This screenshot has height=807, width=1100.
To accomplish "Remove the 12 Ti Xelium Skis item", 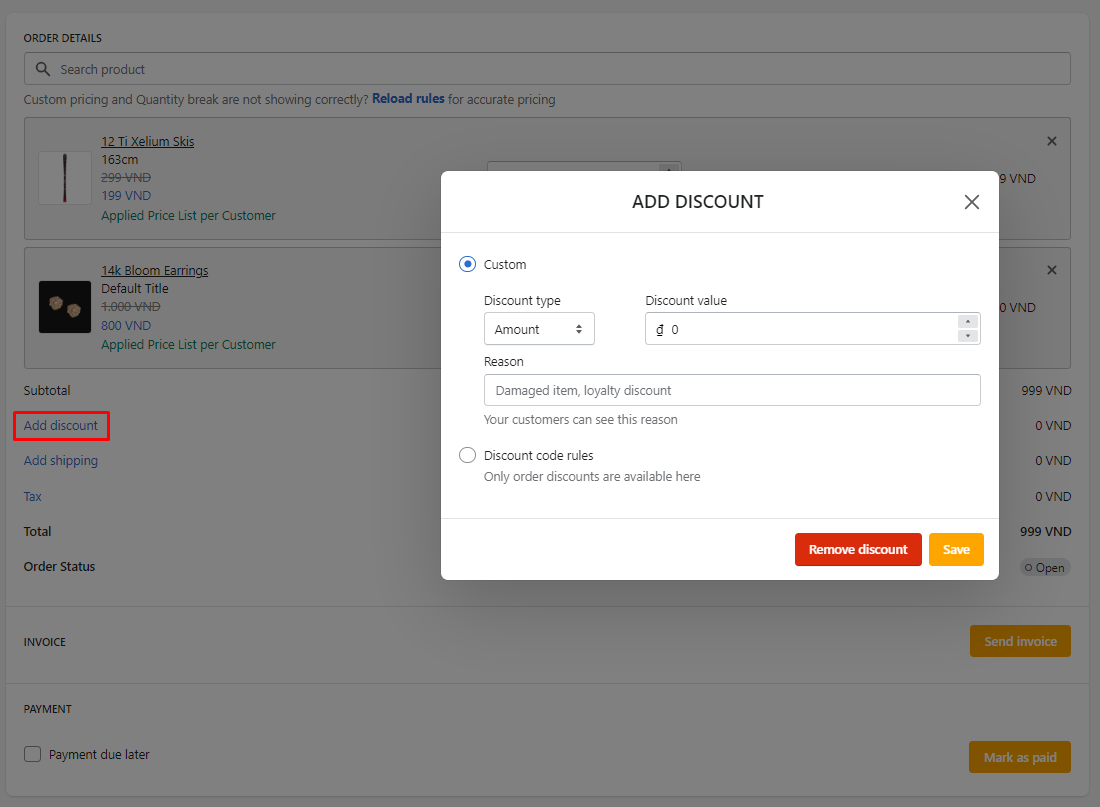I will click(1051, 141).
